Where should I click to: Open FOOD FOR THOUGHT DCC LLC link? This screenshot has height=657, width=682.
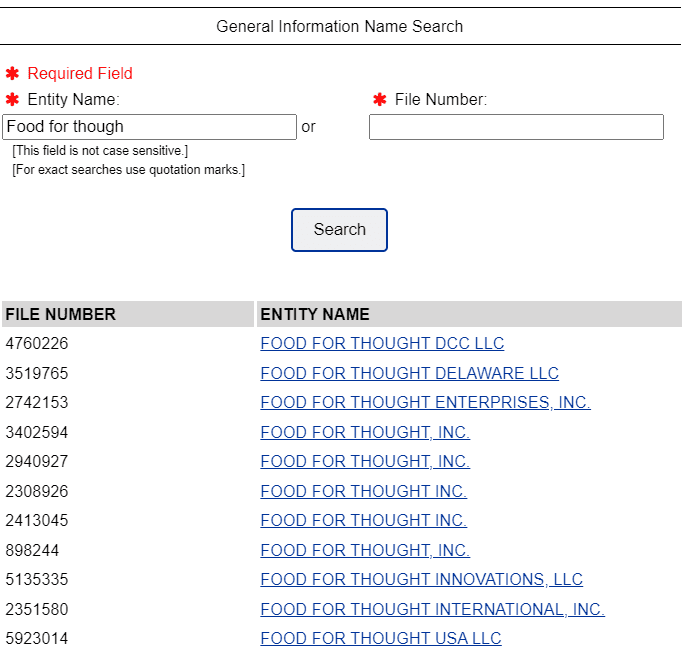pos(382,344)
